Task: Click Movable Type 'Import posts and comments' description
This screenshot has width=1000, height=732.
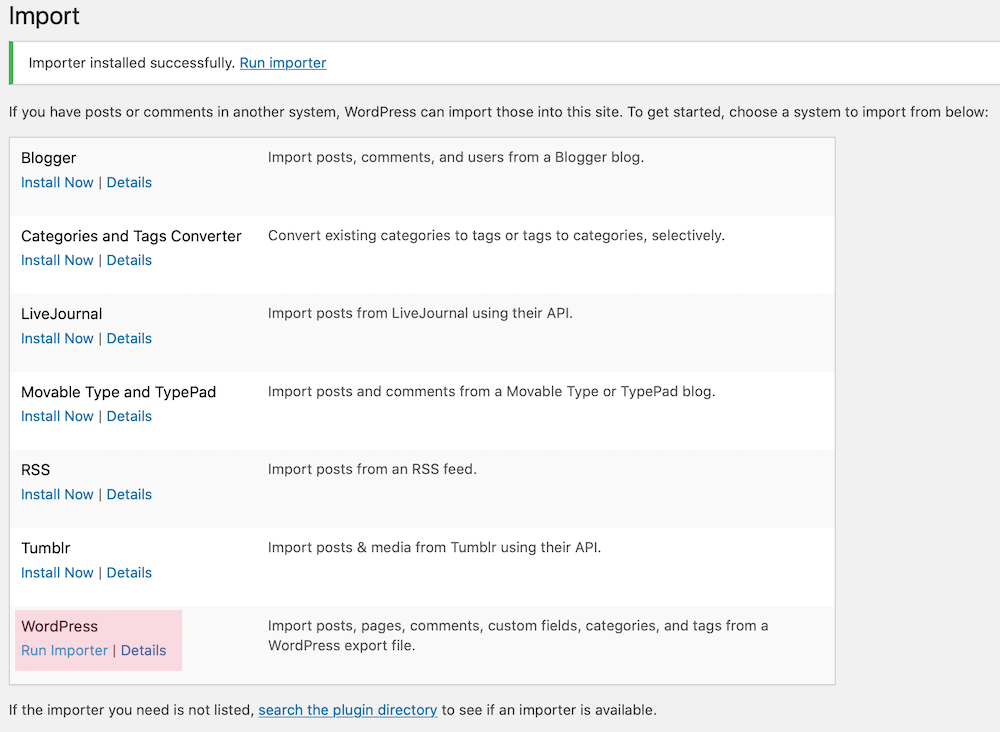Action: 492,392
